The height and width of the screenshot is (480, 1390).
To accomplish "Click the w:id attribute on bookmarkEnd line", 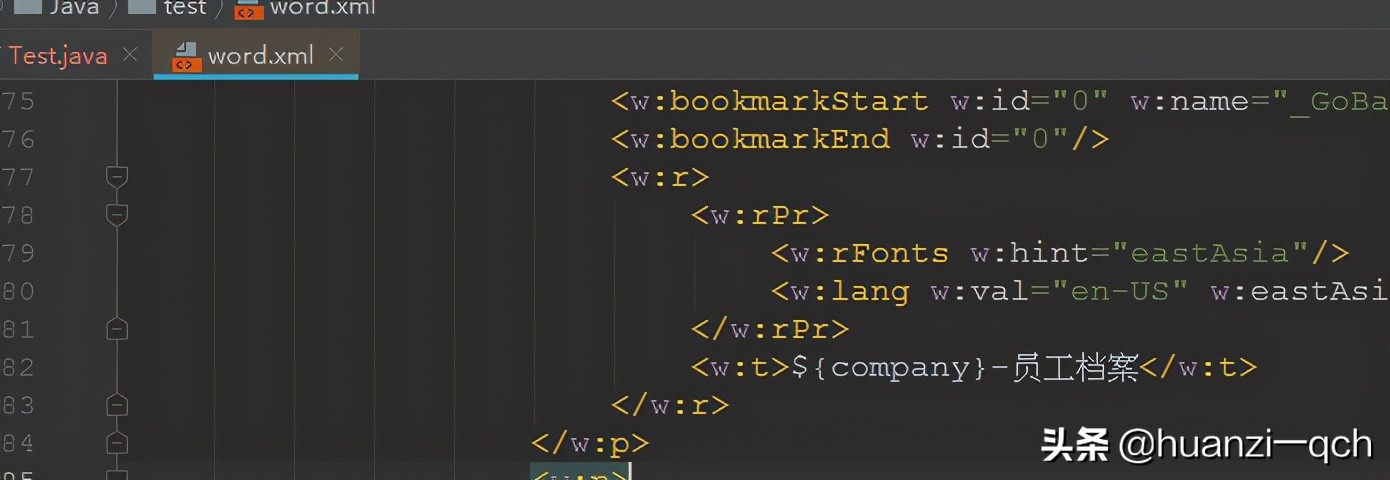I will (950, 139).
